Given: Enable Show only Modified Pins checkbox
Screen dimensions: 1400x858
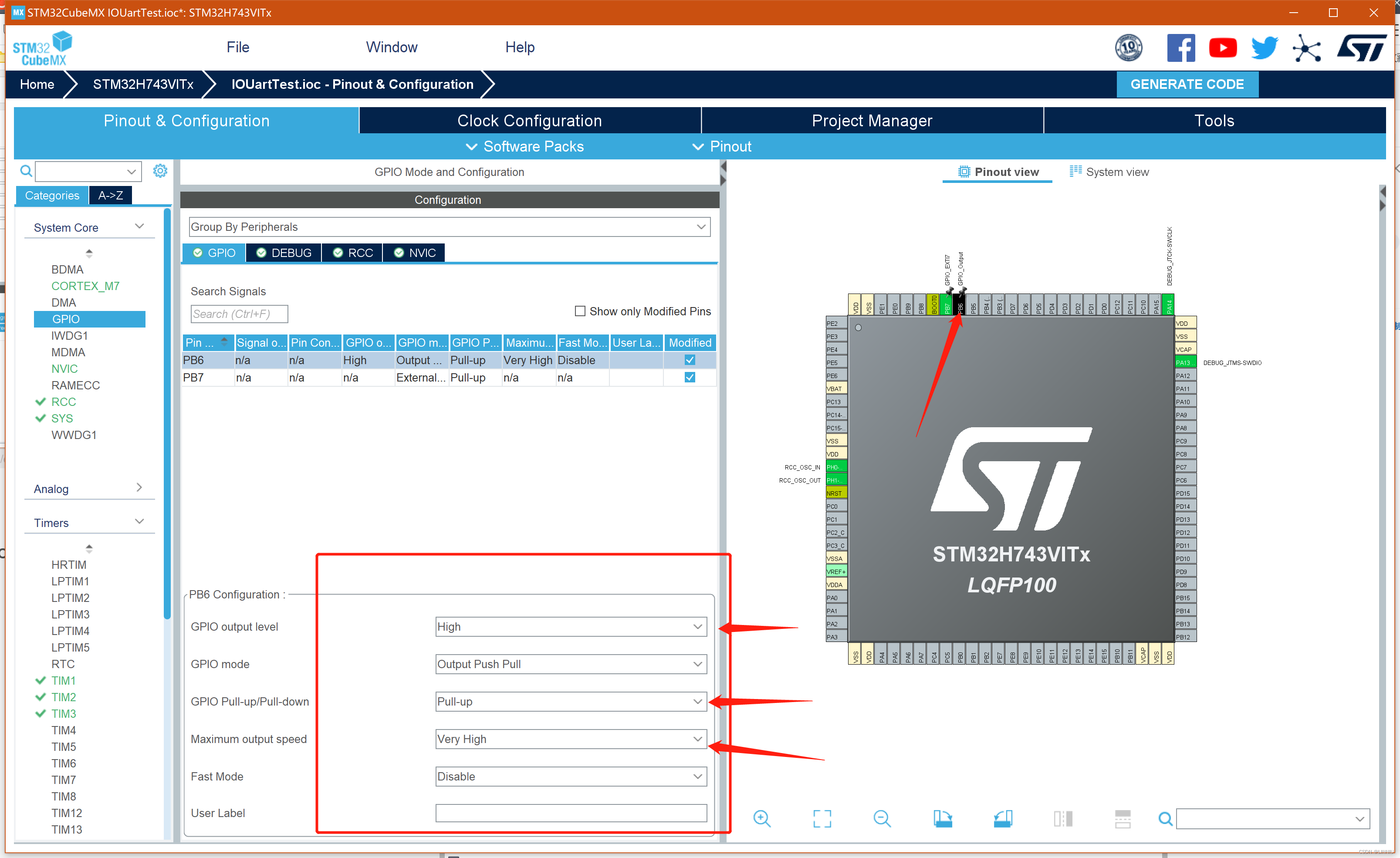Looking at the screenshot, I should (580, 311).
